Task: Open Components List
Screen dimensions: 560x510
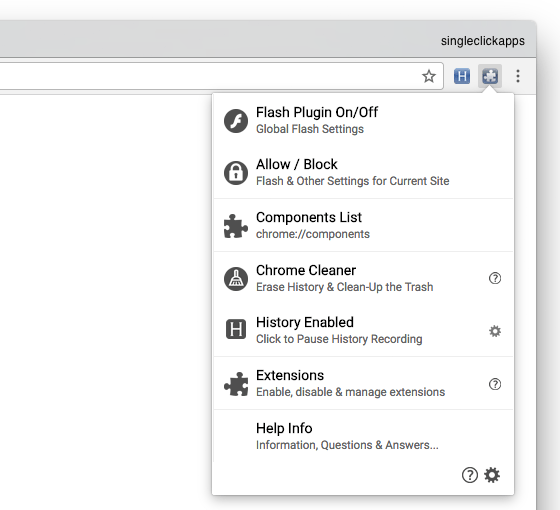Action: pyautogui.click(x=363, y=225)
